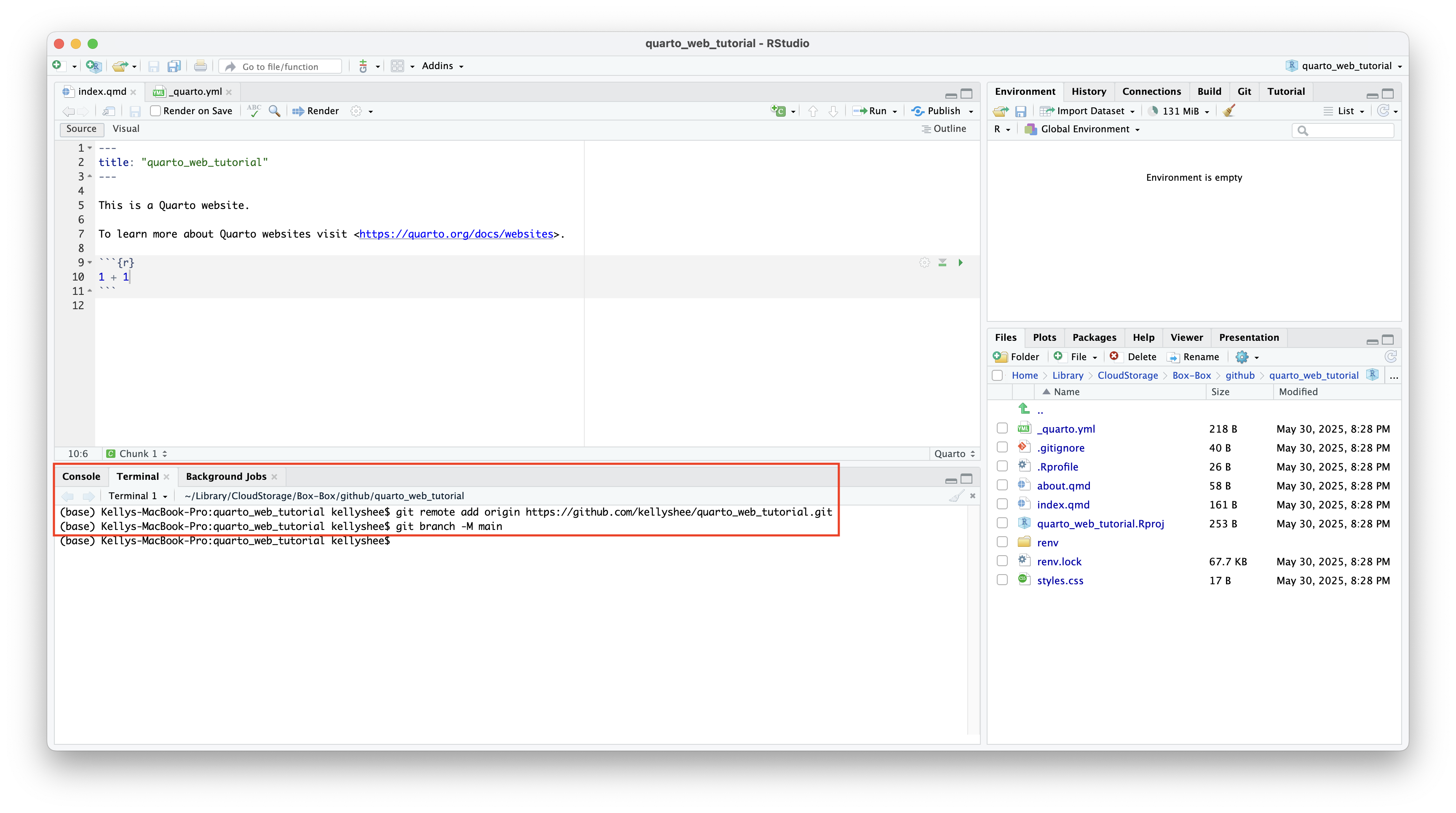Click the Rename button in Files
The width and height of the screenshot is (1456, 813).
(1193, 356)
